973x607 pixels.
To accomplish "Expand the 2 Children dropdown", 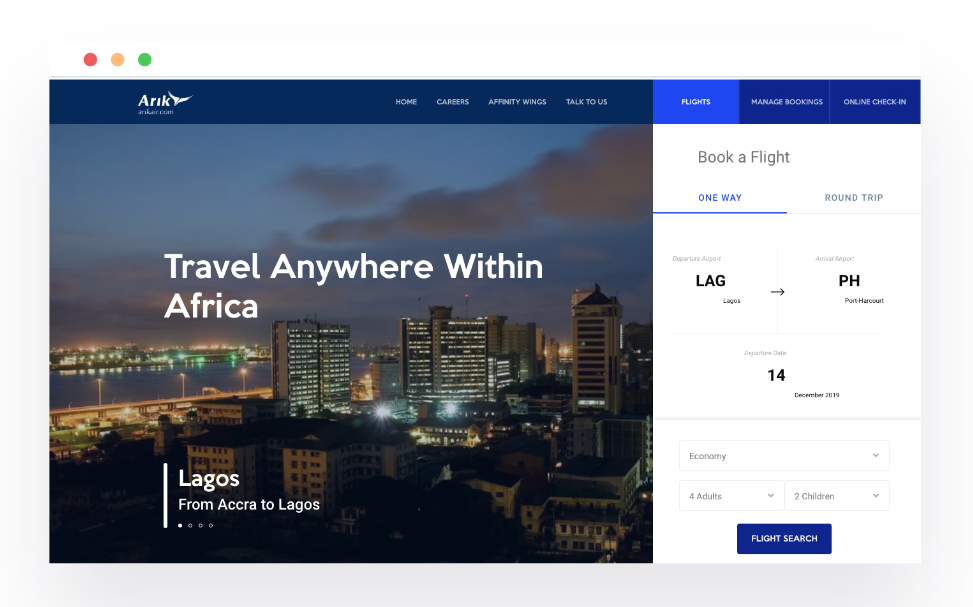I will point(837,496).
